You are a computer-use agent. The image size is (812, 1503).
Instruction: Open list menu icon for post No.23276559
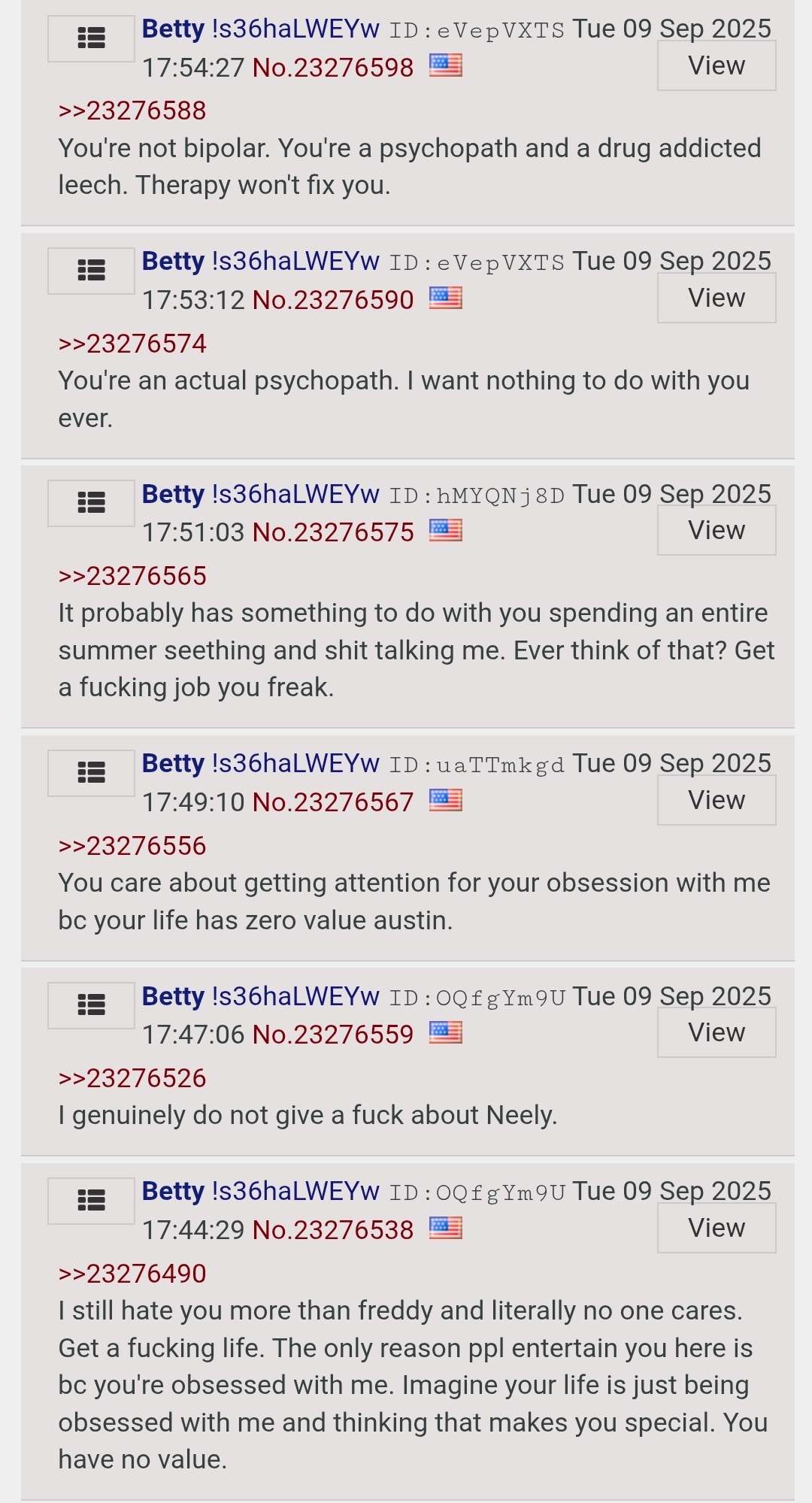(x=92, y=1005)
